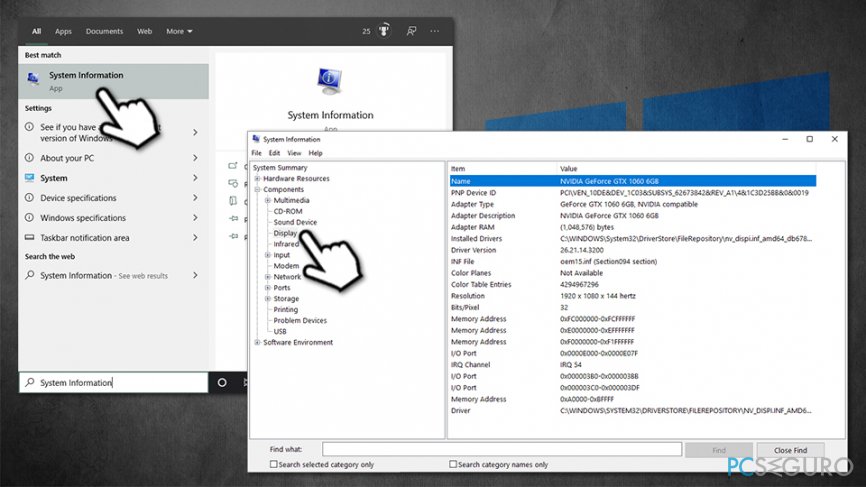Viewport: 866px width, 487px height.
Task: Toggle Search selected category only checkbox
Action: (x=273, y=464)
